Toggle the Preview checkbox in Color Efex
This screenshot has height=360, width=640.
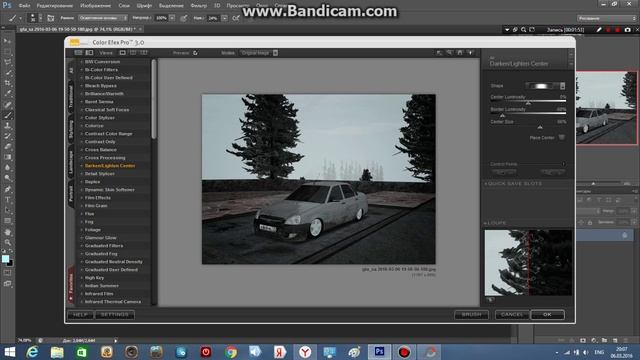point(196,53)
